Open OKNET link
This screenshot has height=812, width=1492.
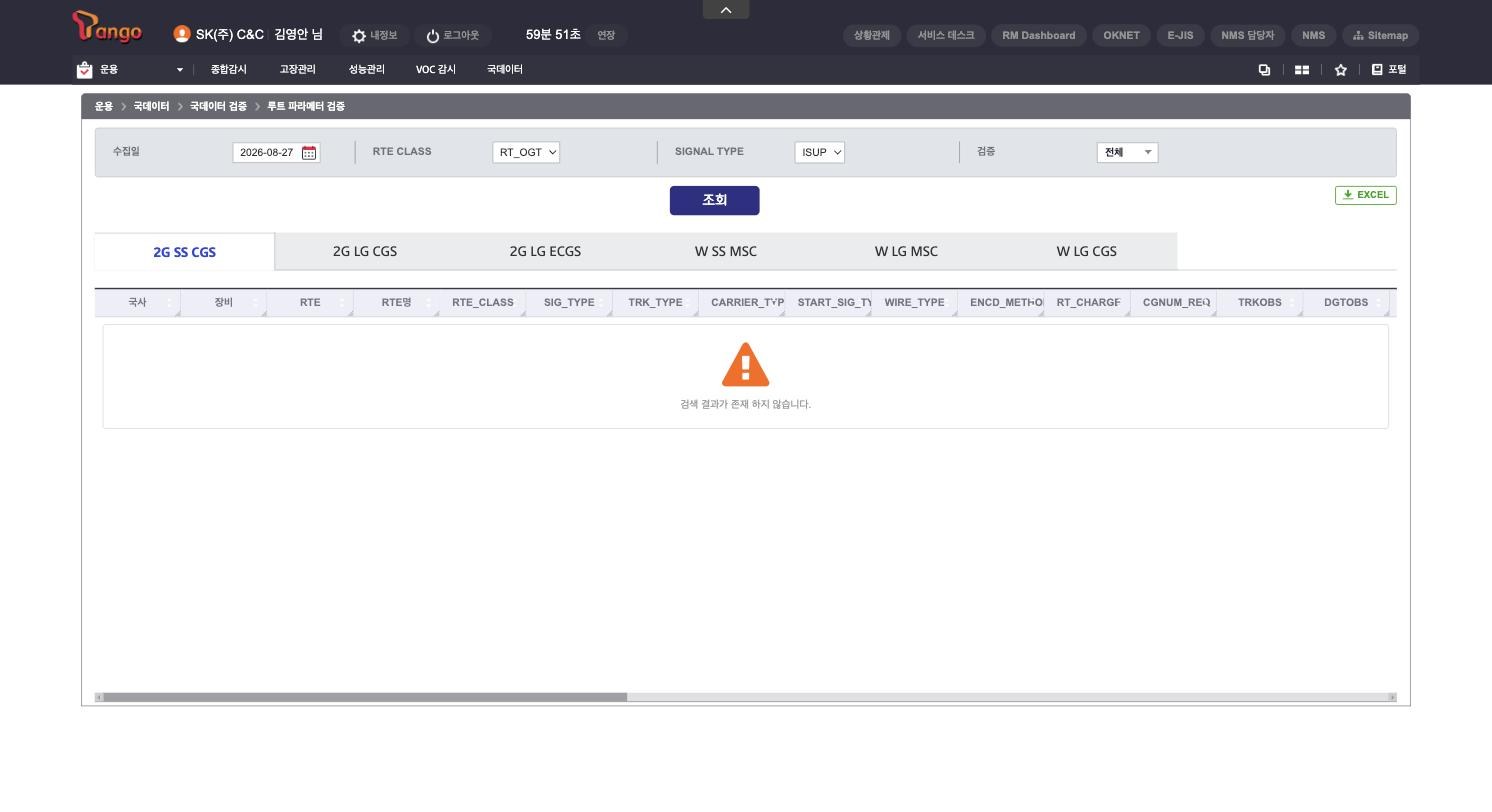[1121, 35]
